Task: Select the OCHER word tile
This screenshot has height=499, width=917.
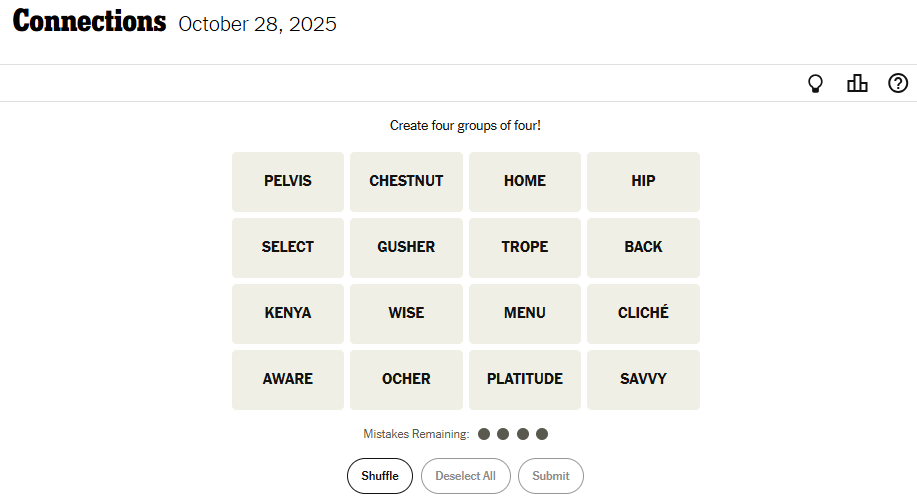Action: click(406, 379)
